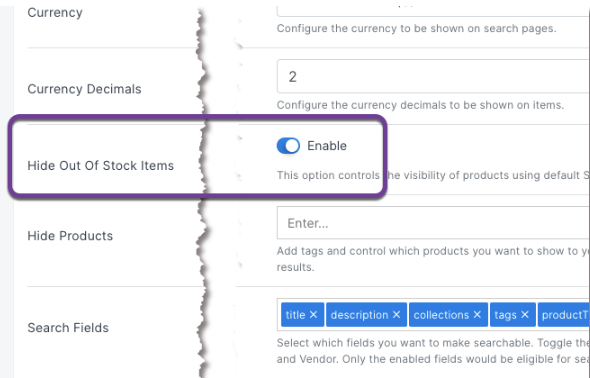Remove the description tag via its X
Image resolution: width=590 pixels, height=378 pixels.
coord(396,314)
